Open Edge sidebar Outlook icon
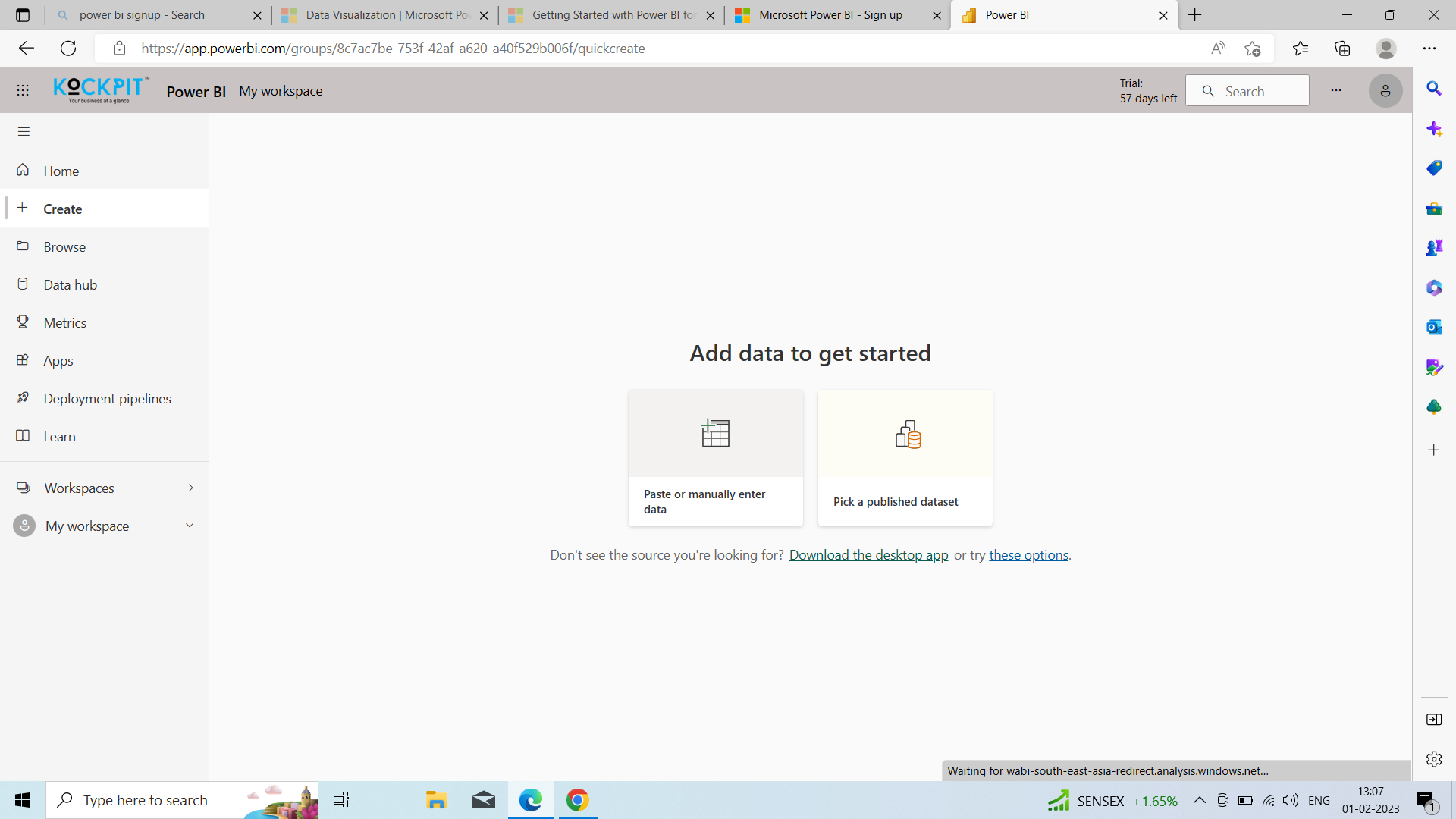1456x819 pixels. (x=1433, y=328)
